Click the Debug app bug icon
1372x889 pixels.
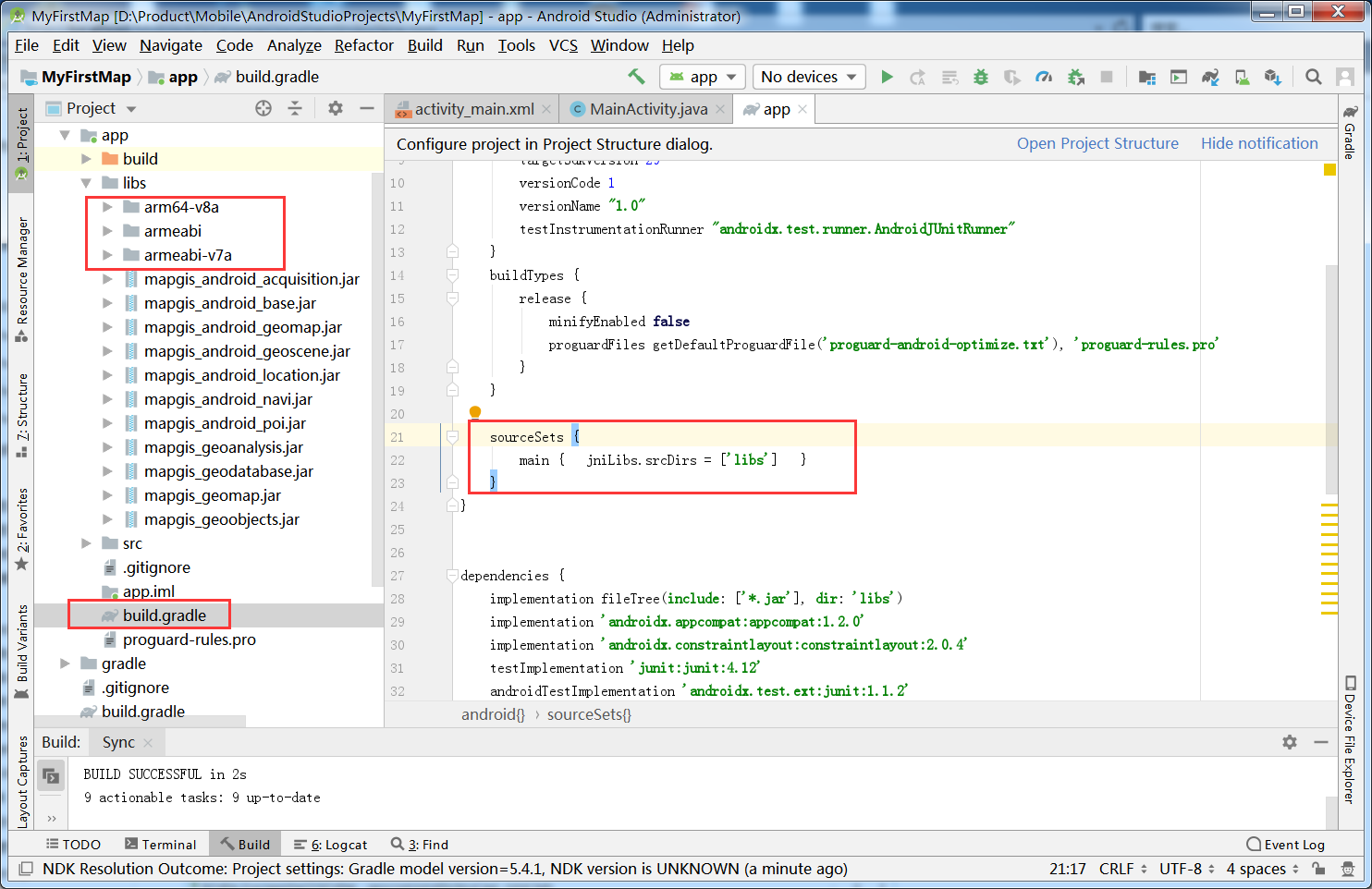(x=981, y=77)
